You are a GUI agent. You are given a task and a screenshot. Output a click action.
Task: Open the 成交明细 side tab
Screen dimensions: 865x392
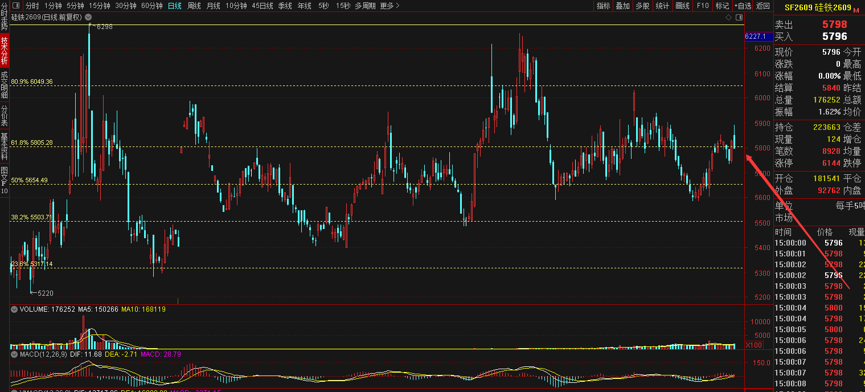click(4, 84)
